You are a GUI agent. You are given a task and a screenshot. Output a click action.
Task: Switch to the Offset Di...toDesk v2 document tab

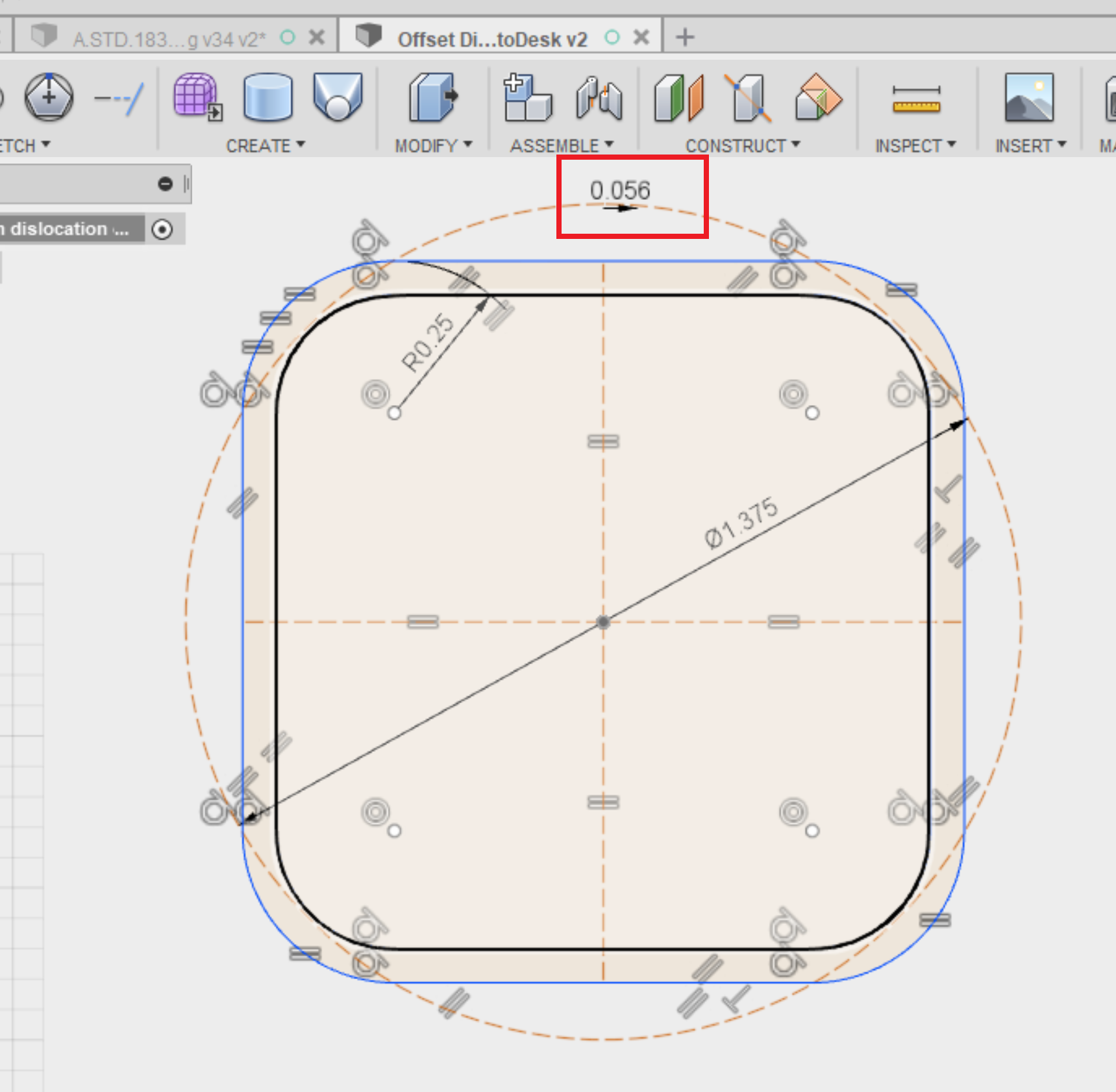point(493,37)
